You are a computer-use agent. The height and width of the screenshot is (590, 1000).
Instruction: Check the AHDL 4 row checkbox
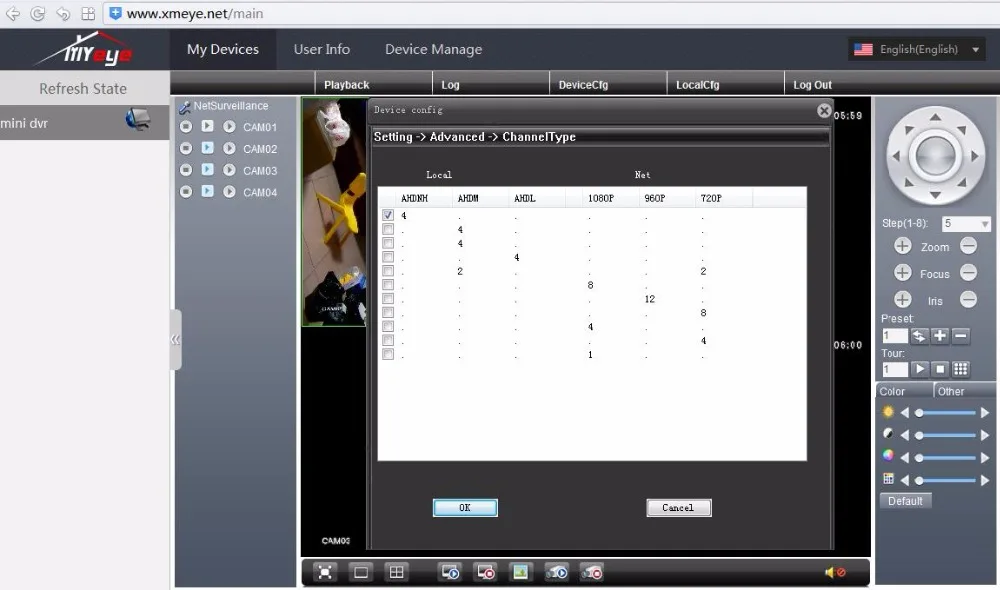pyautogui.click(x=388, y=257)
